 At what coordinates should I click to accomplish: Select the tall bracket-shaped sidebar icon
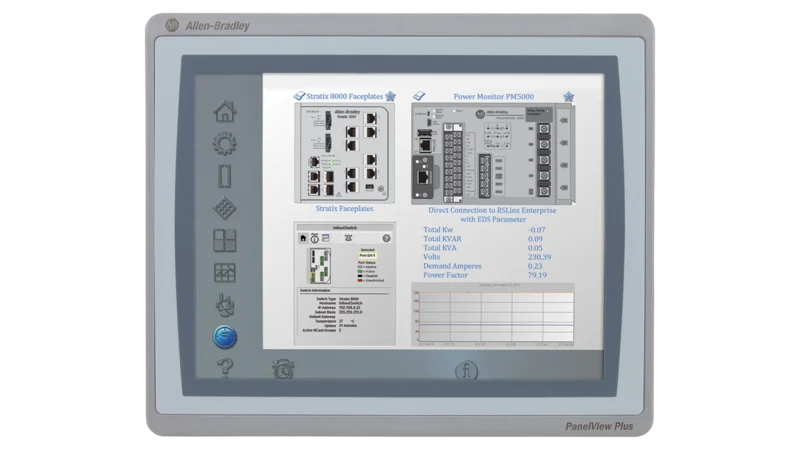pyautogui.click(x=224, y=176)
